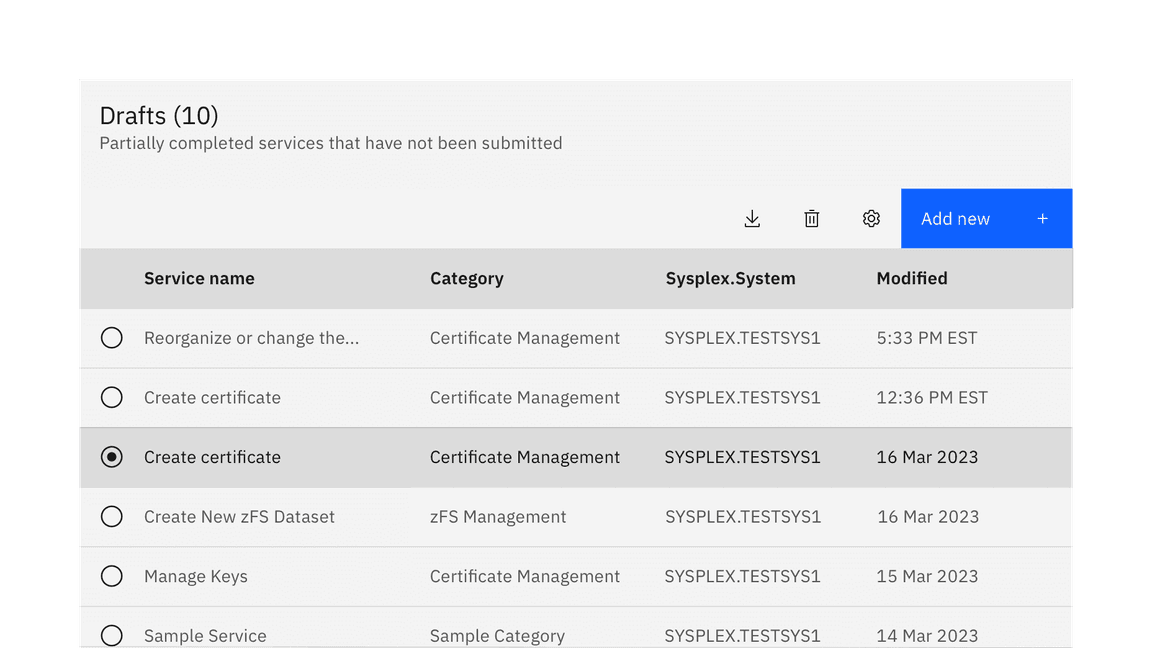Deselect the highlighted Create certificate radio button

pyautogui.click(x=111, y=457)
